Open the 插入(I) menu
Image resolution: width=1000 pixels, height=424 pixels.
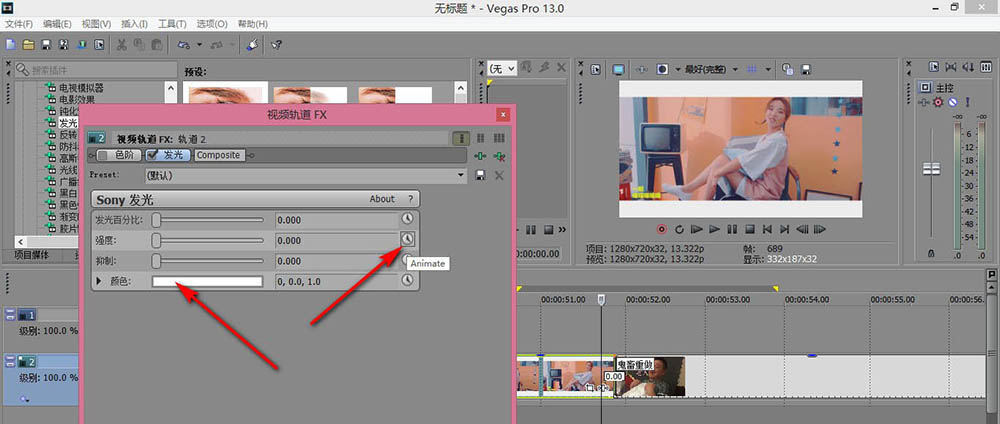click(134, 24)
